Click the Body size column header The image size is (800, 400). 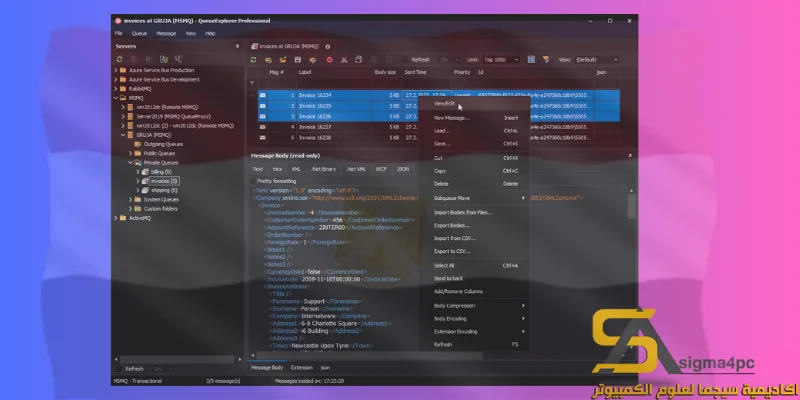pos(387,72)
